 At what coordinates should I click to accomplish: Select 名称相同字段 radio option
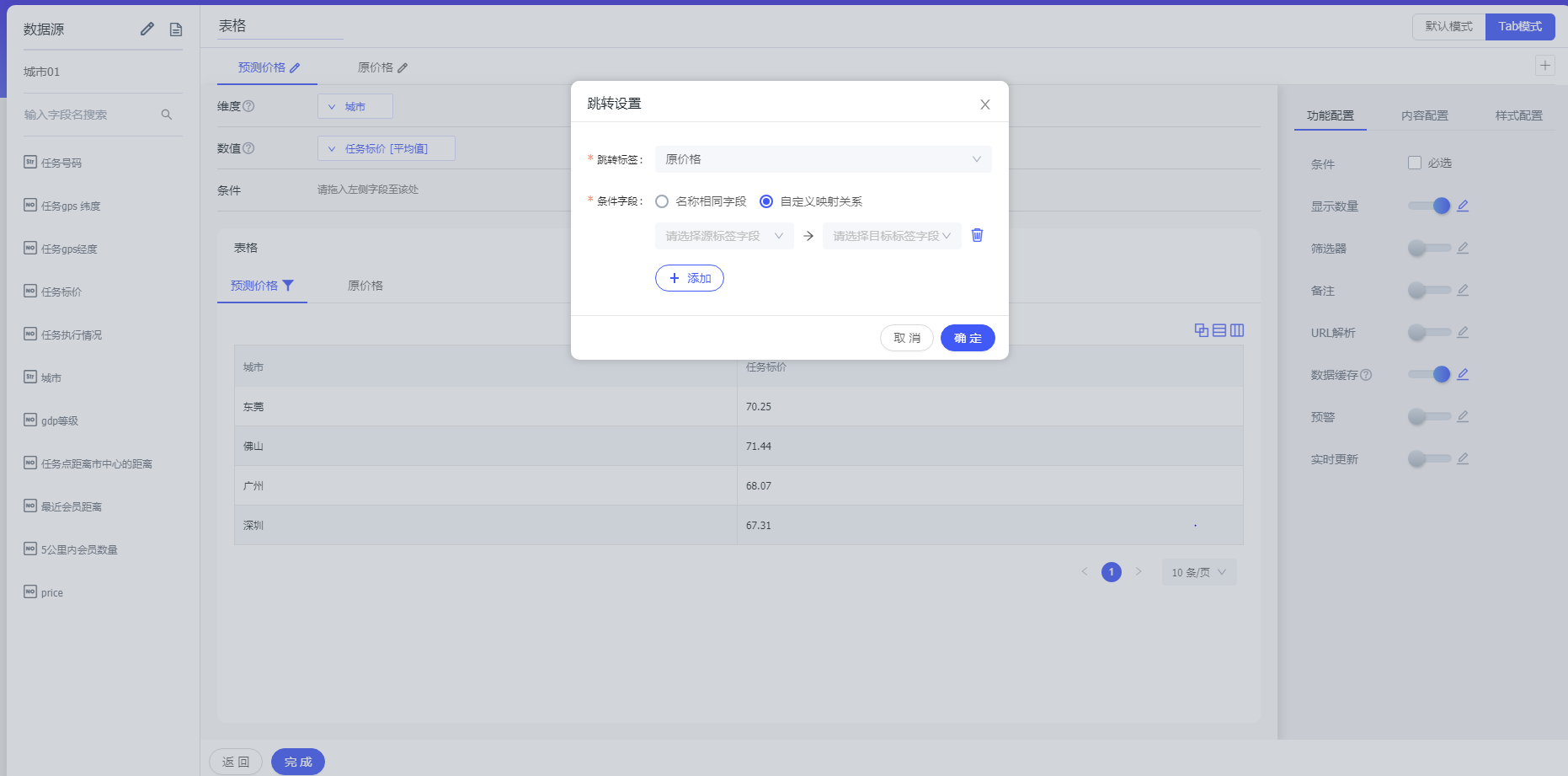pos(662,201)
